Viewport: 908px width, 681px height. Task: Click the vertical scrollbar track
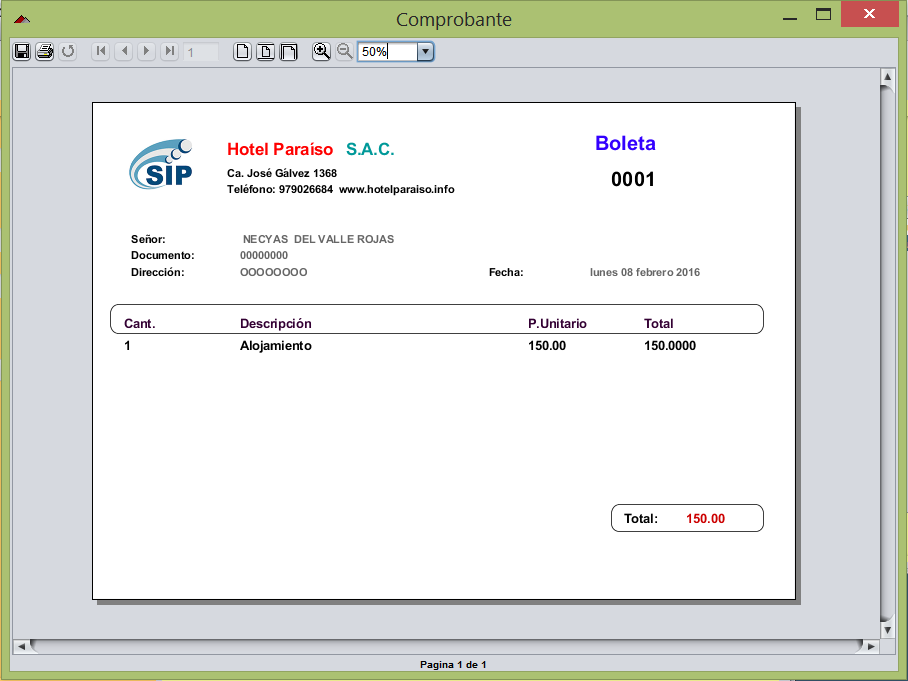(887, 353)
